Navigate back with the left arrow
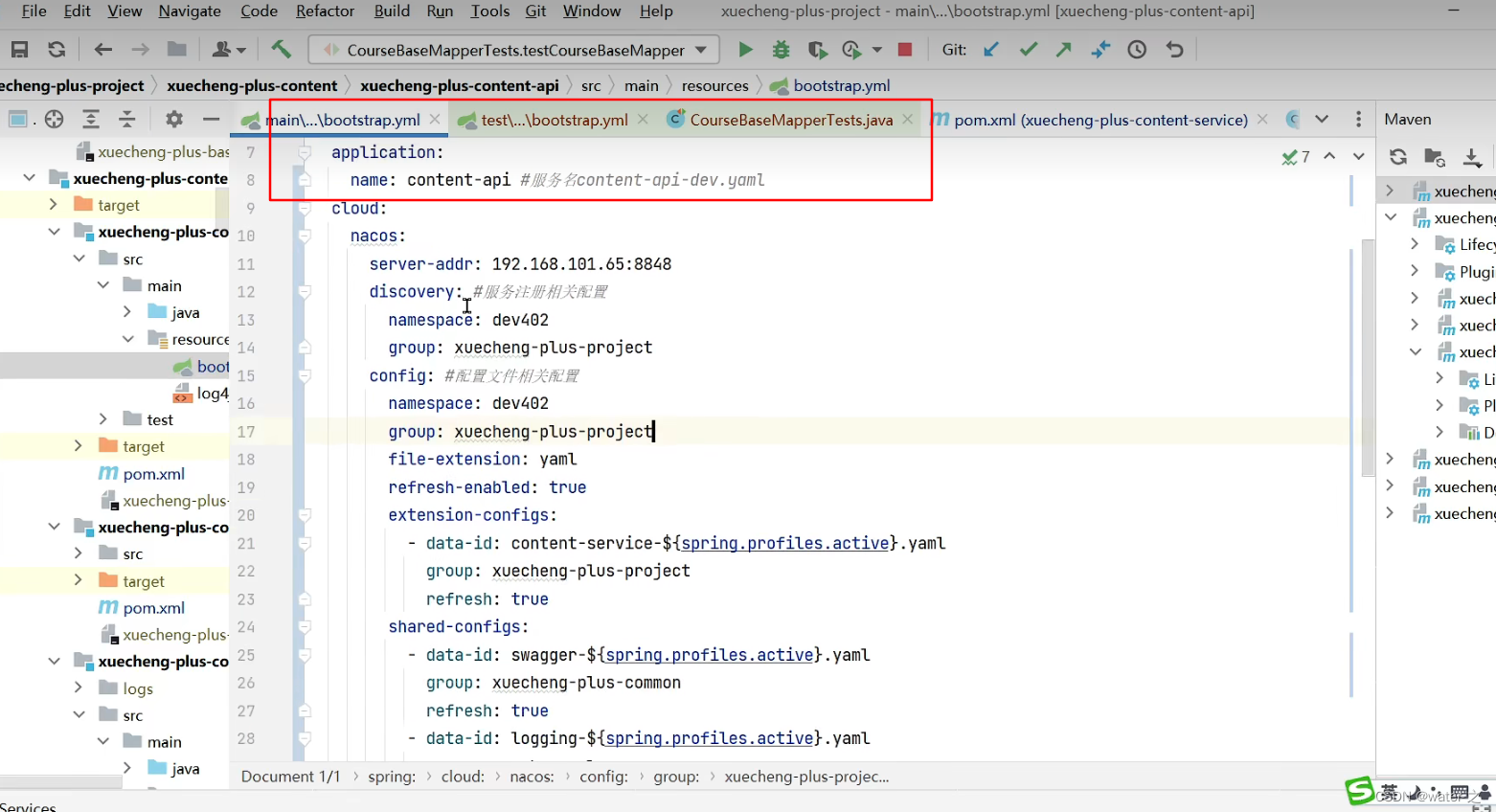The image size is (1496, 812). [103, 50]
